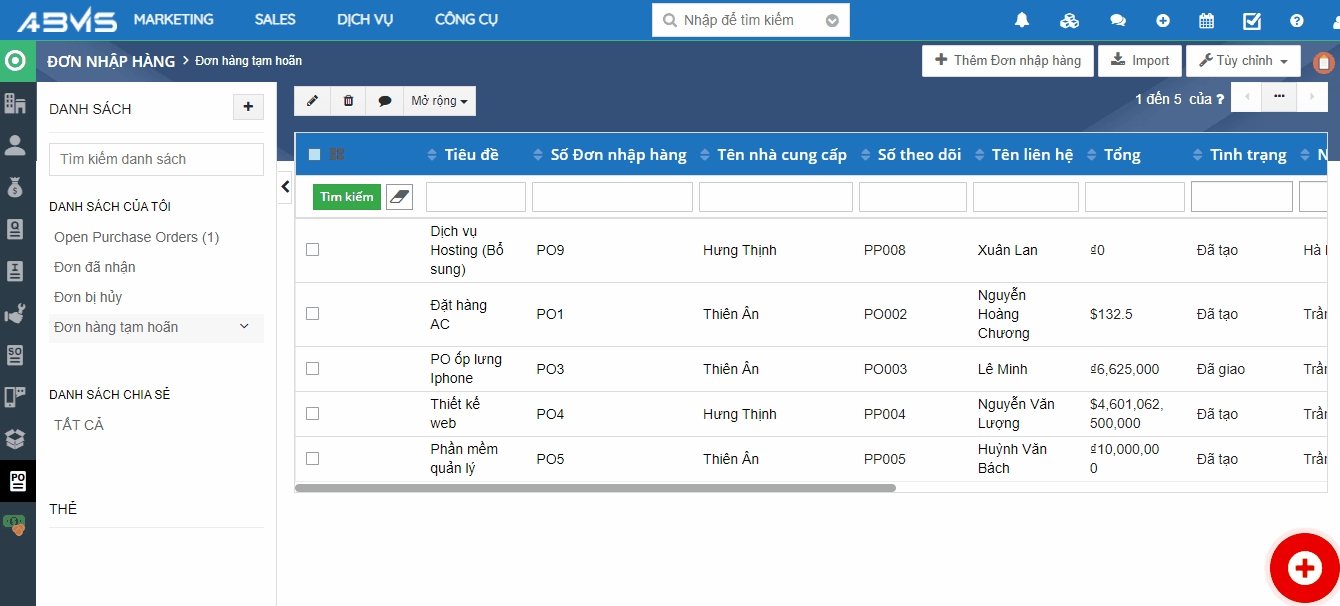Open the calendar icon in top bar
The height and width of the screenshot is (606, 1340).
click(1207, 20)
